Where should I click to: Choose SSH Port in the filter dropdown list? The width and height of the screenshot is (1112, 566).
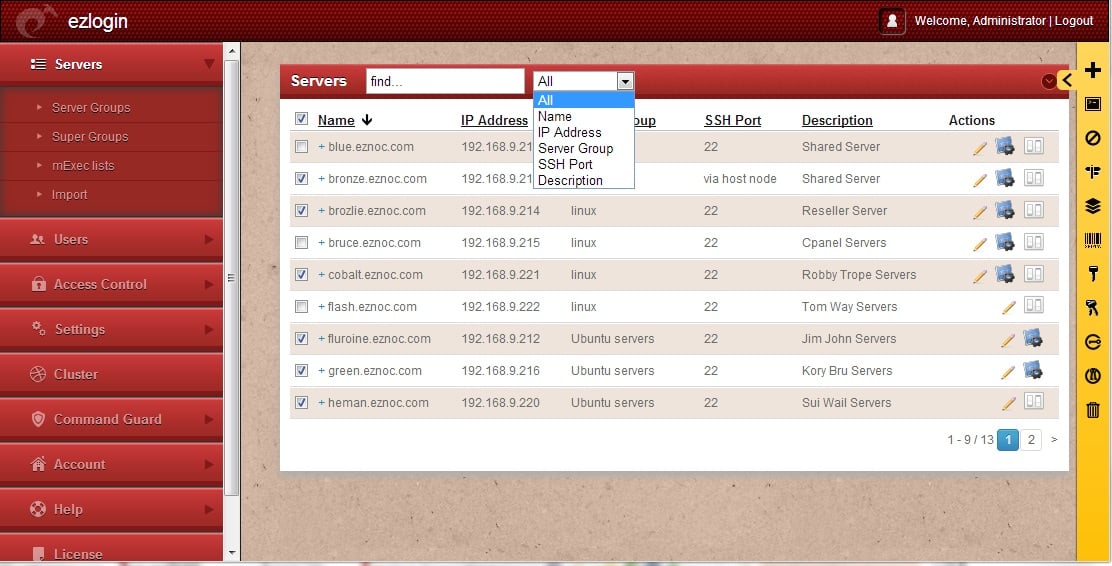[584, 165]
